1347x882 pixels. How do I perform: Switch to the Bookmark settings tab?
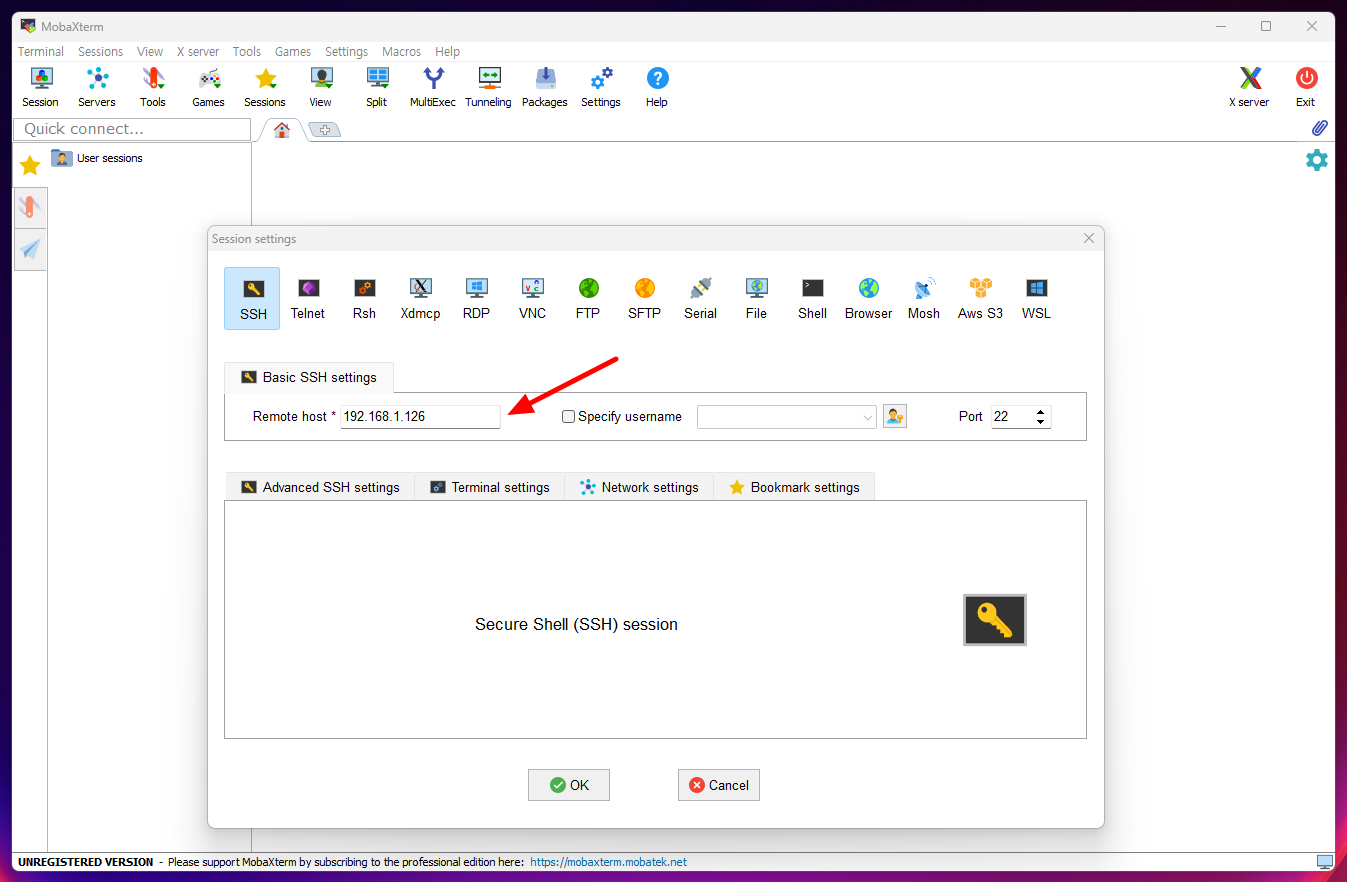794,487
